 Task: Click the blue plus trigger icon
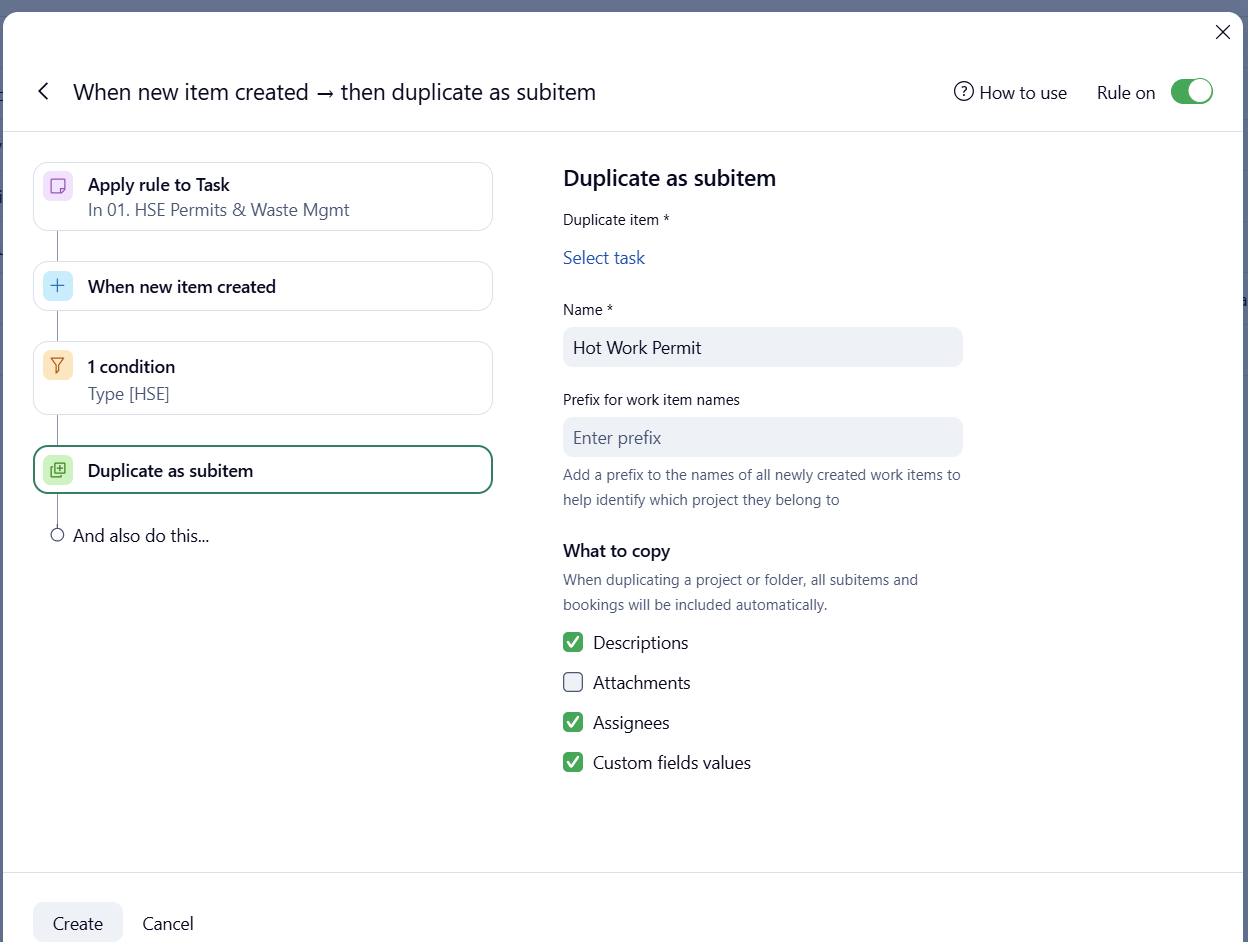pos(58,286)
